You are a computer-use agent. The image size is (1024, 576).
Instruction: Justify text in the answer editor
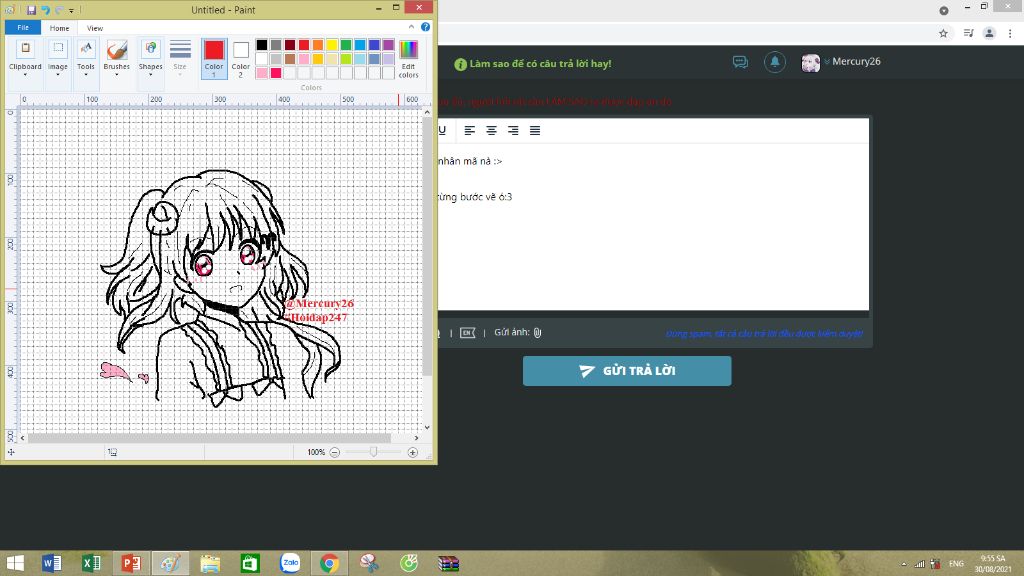point(535,131)
